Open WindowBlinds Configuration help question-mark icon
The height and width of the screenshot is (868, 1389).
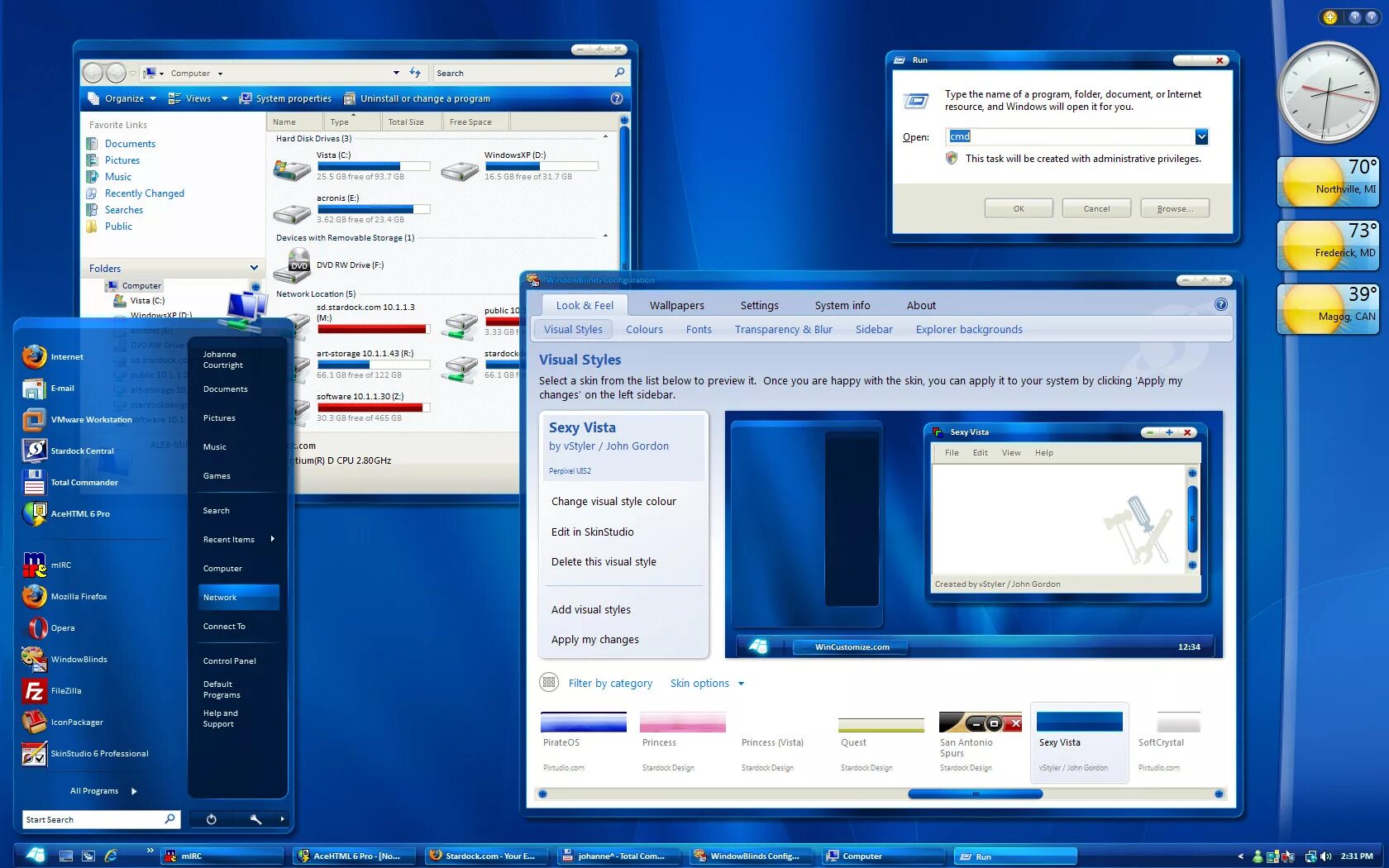[x=1220, y=305]
